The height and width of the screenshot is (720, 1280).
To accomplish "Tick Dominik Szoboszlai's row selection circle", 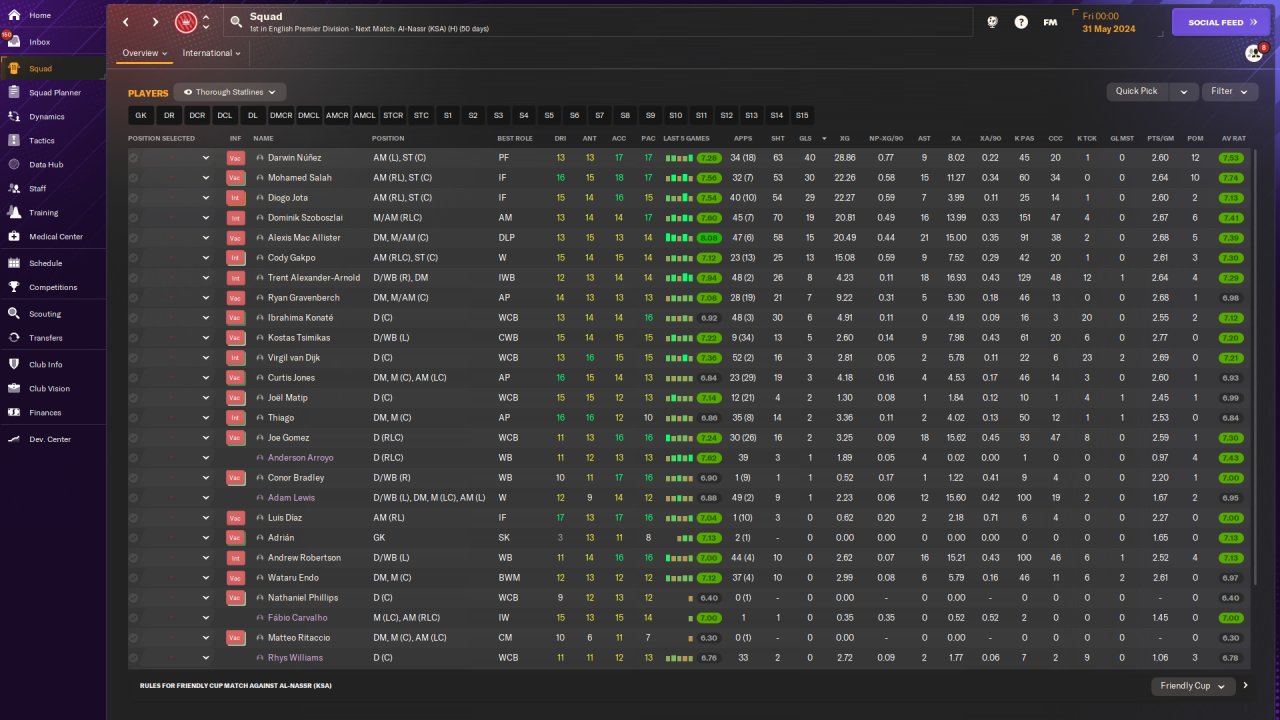I will point(134,218).
